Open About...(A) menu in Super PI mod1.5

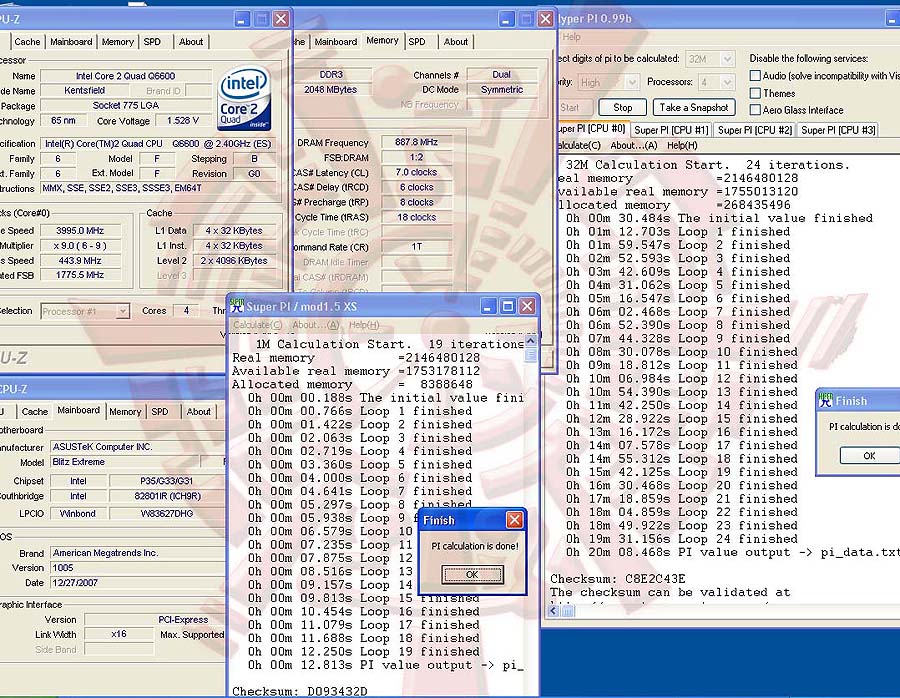tap(315, 325)
